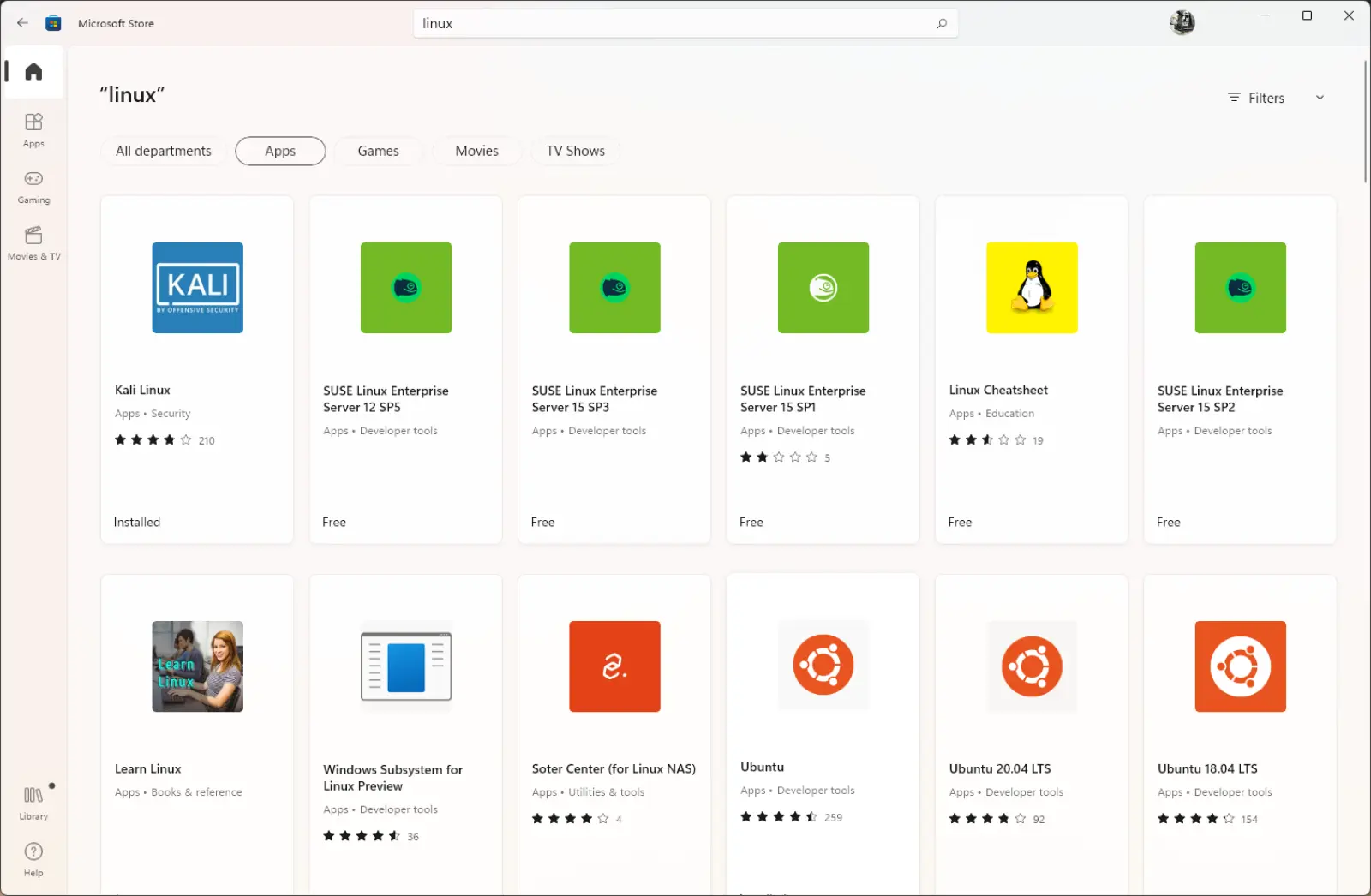Select the All departments filter

coord(163,151)
